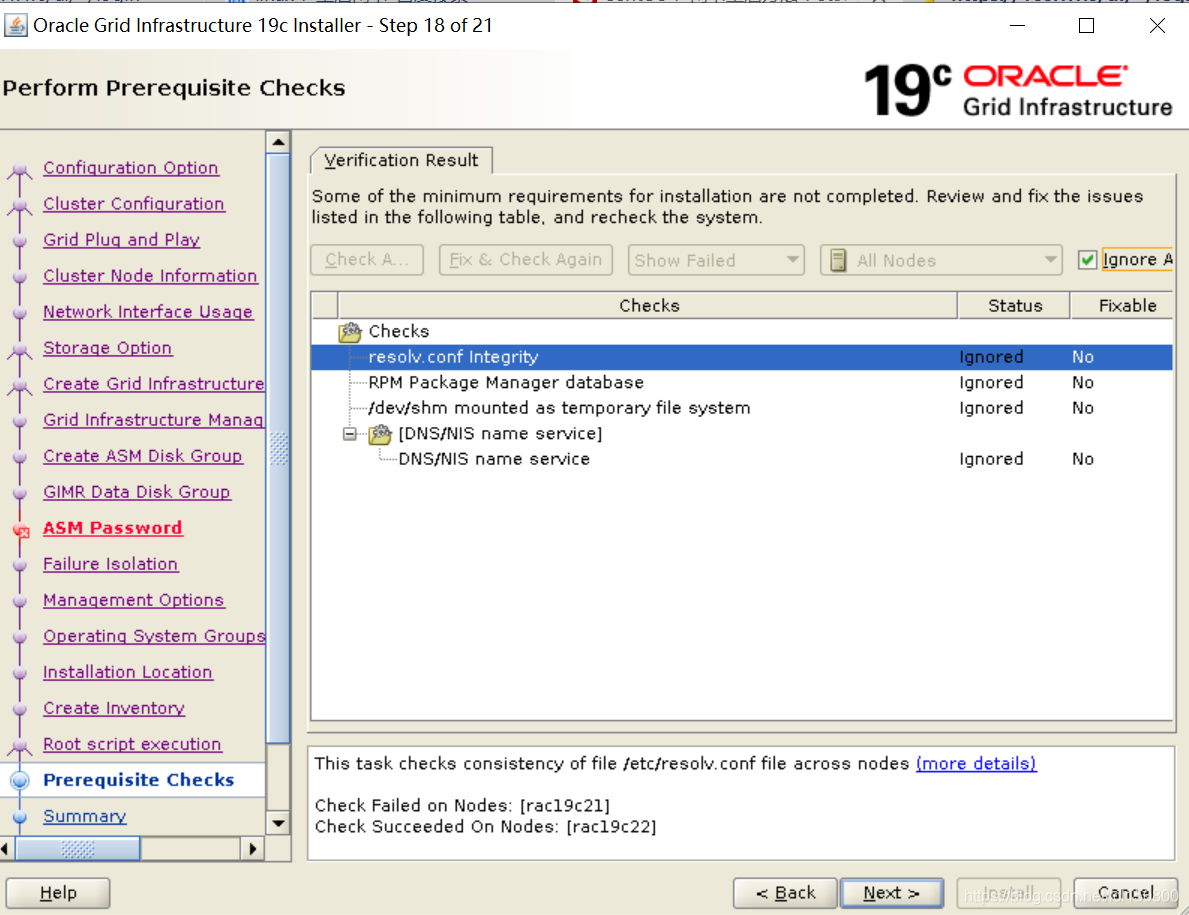Open the Show Failed dropdown

click(x=716, y=260)
